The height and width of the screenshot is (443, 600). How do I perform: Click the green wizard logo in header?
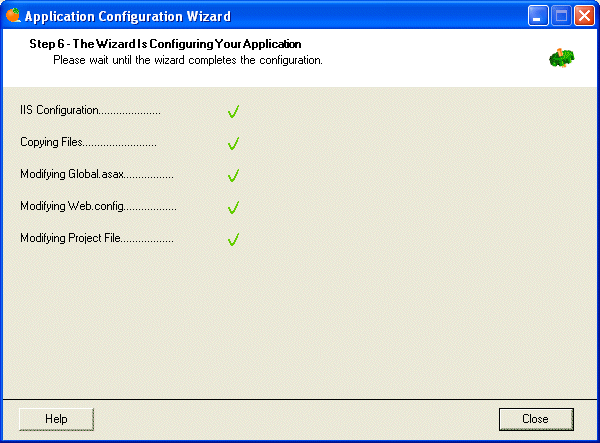(x=561, y=58)
